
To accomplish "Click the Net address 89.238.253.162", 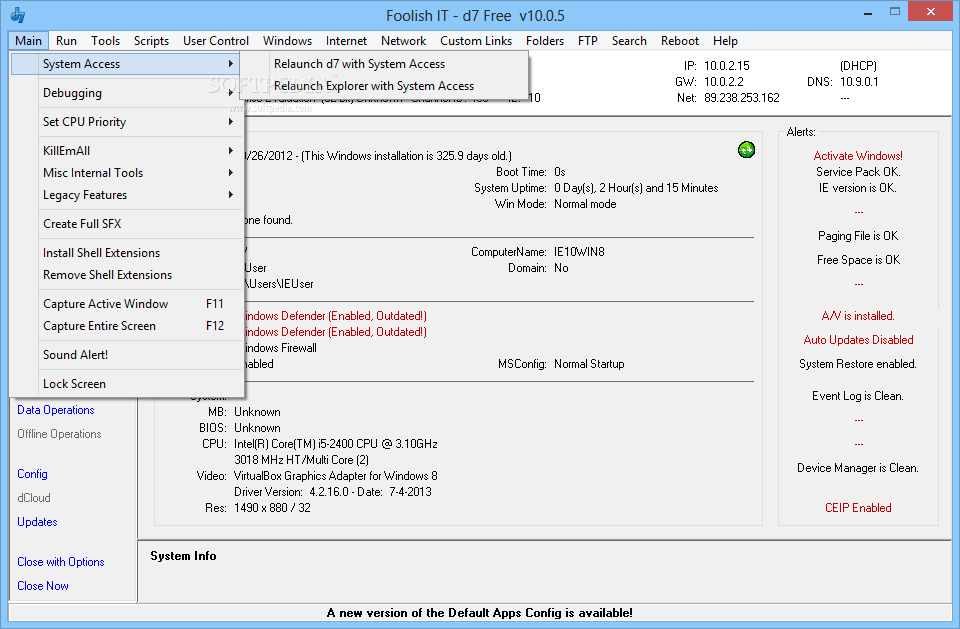I will pos(741,97).
